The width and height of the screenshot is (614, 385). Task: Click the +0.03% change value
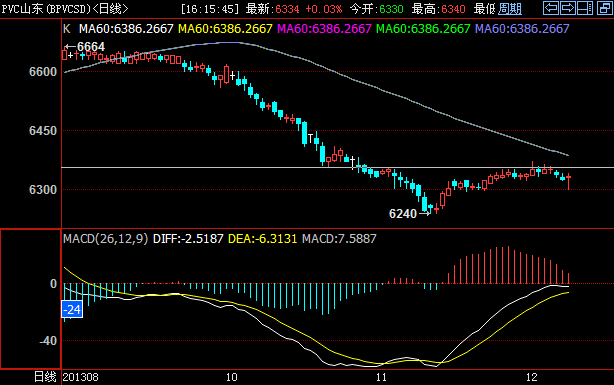[323, 9]
